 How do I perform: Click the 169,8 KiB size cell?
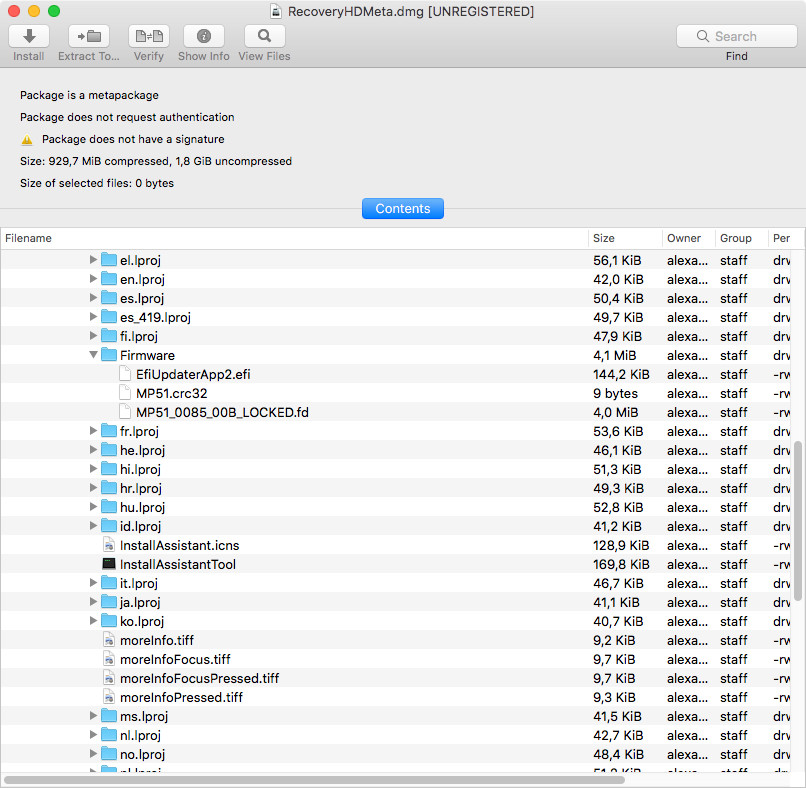[621, 564]
